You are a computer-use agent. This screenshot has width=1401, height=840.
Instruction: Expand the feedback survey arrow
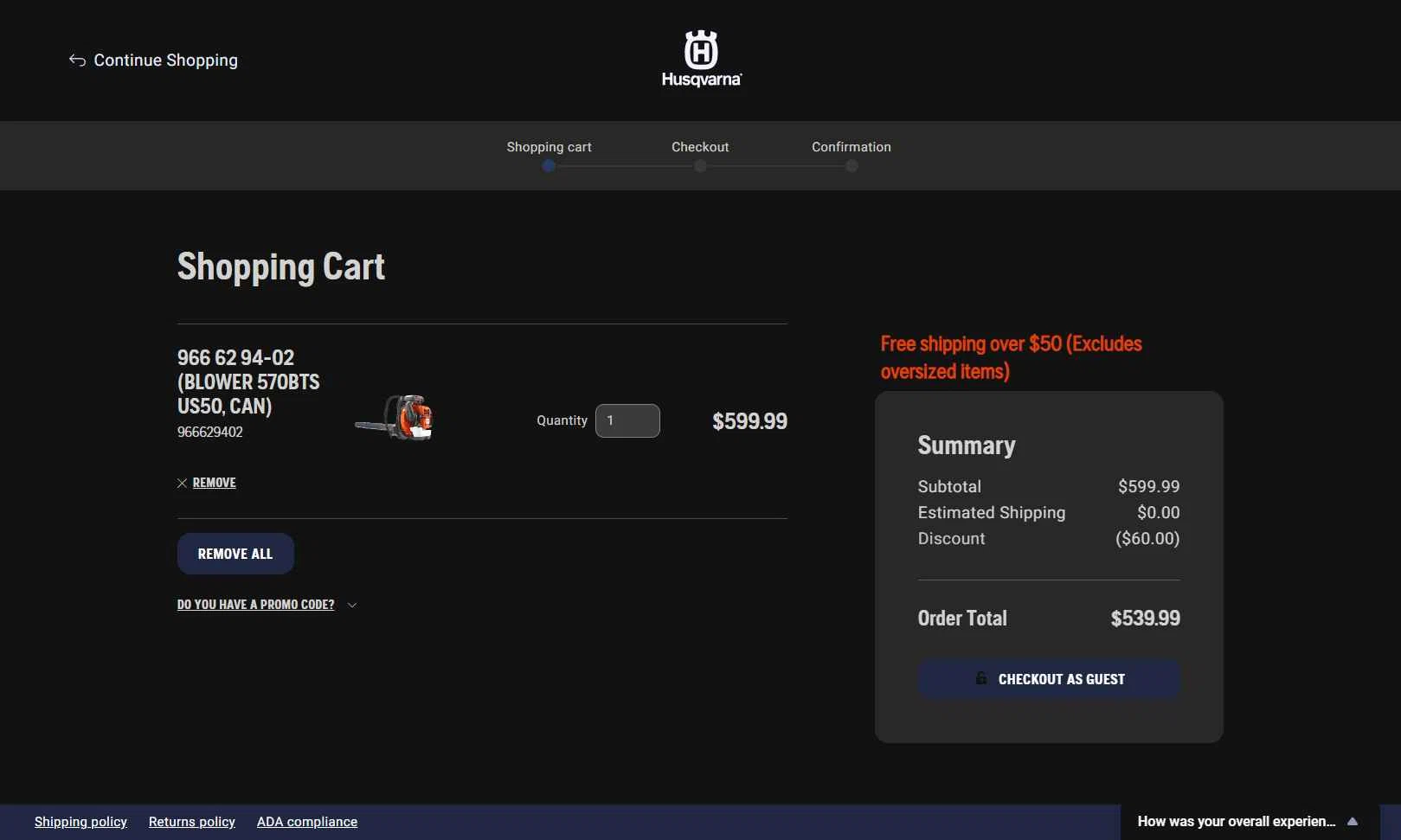pyautogui.click(x=1353, y=822)
